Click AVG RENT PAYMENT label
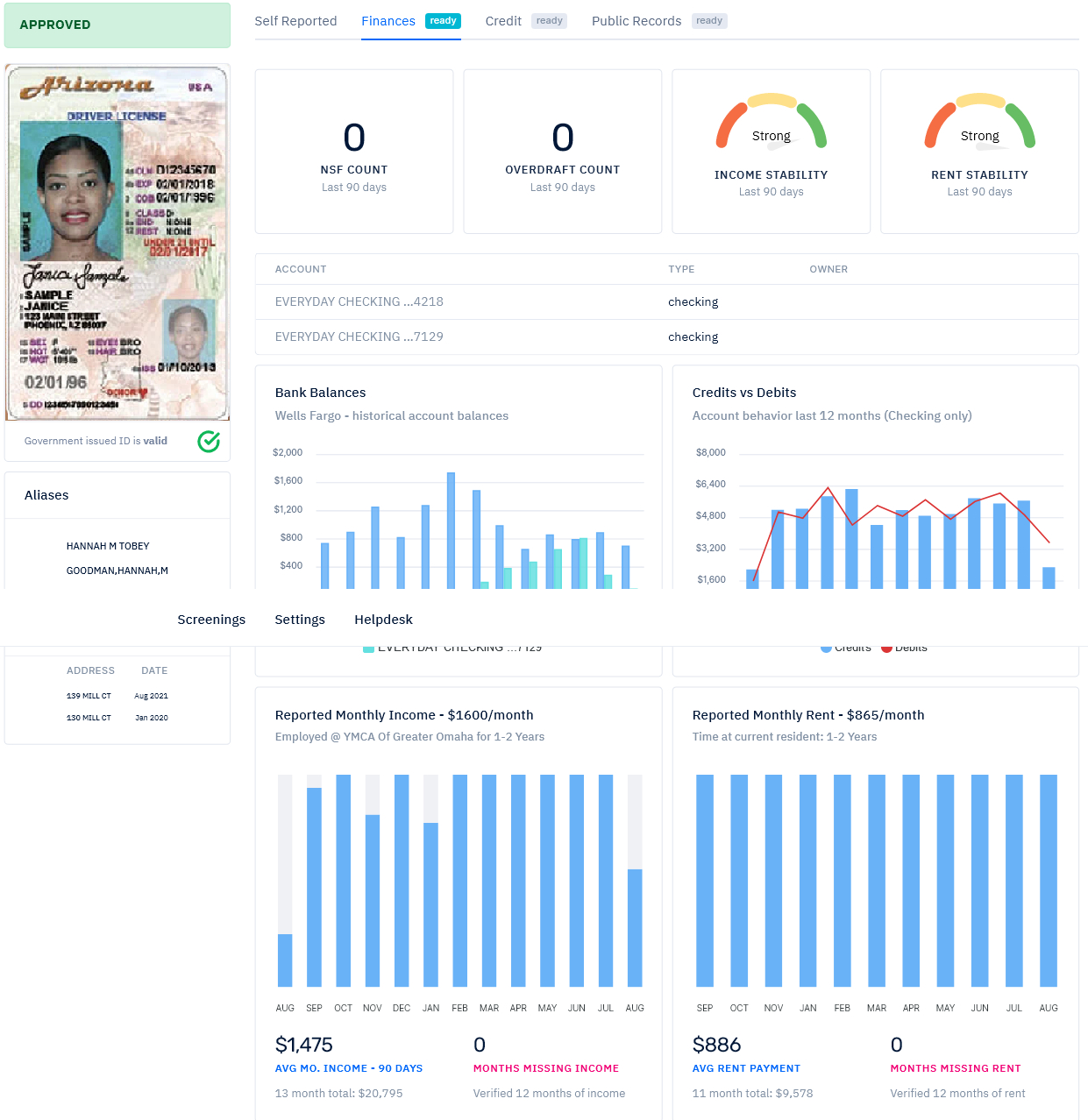Image resolution: width=1088 pixels, height=1120 pixels. tap(746, 1068)
